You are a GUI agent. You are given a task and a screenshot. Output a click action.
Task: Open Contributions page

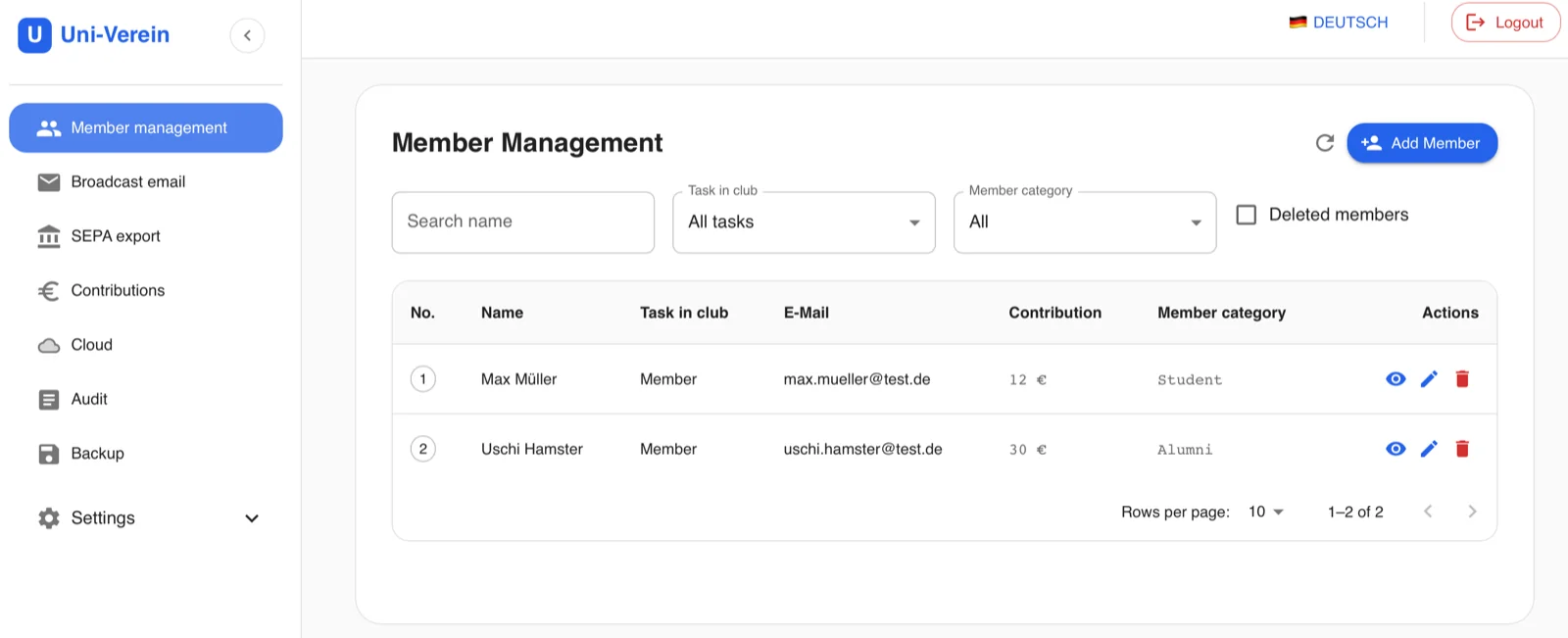point(146,291)
